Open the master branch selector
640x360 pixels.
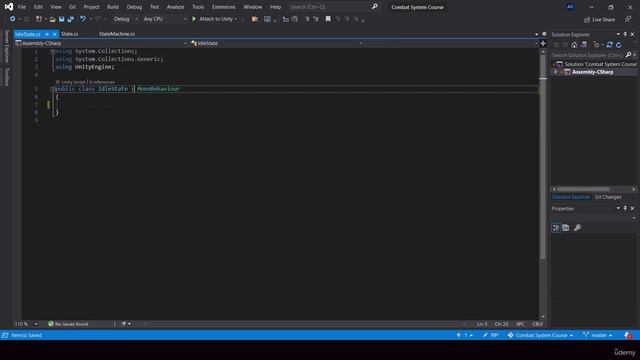pos(598,335)
